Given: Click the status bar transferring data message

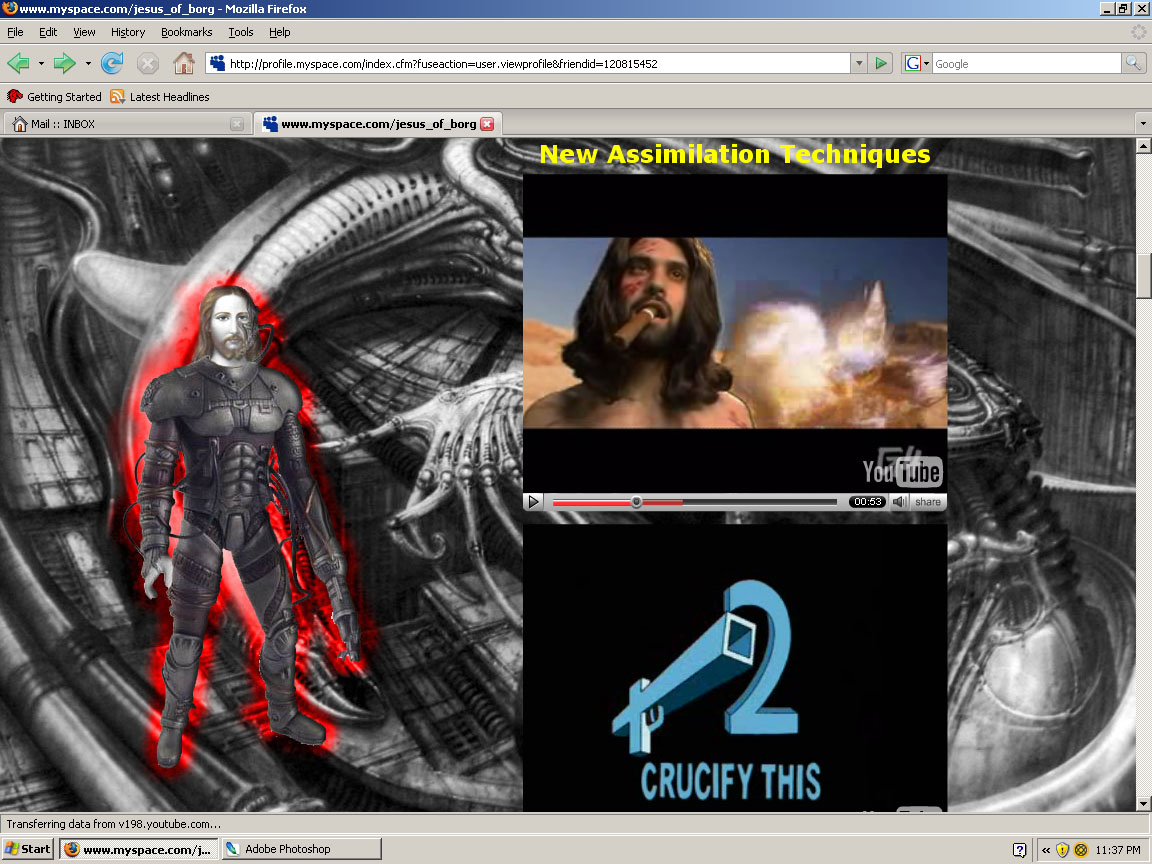Looking at the screenshot, I should pyautogui.click(x=114, y=824).
